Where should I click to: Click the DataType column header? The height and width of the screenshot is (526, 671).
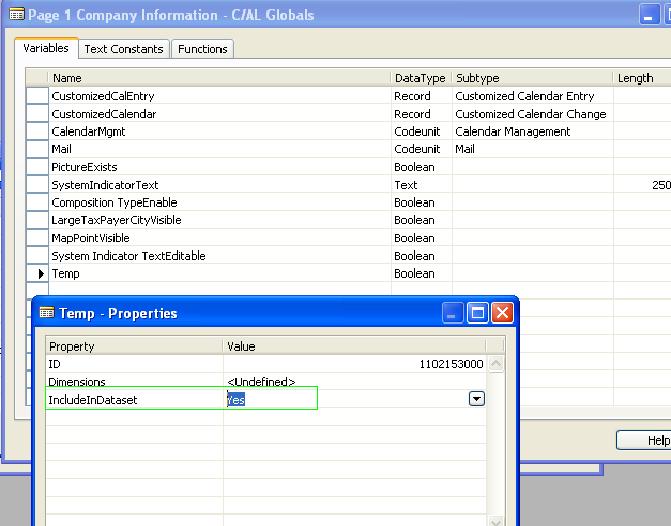point(422,78)
